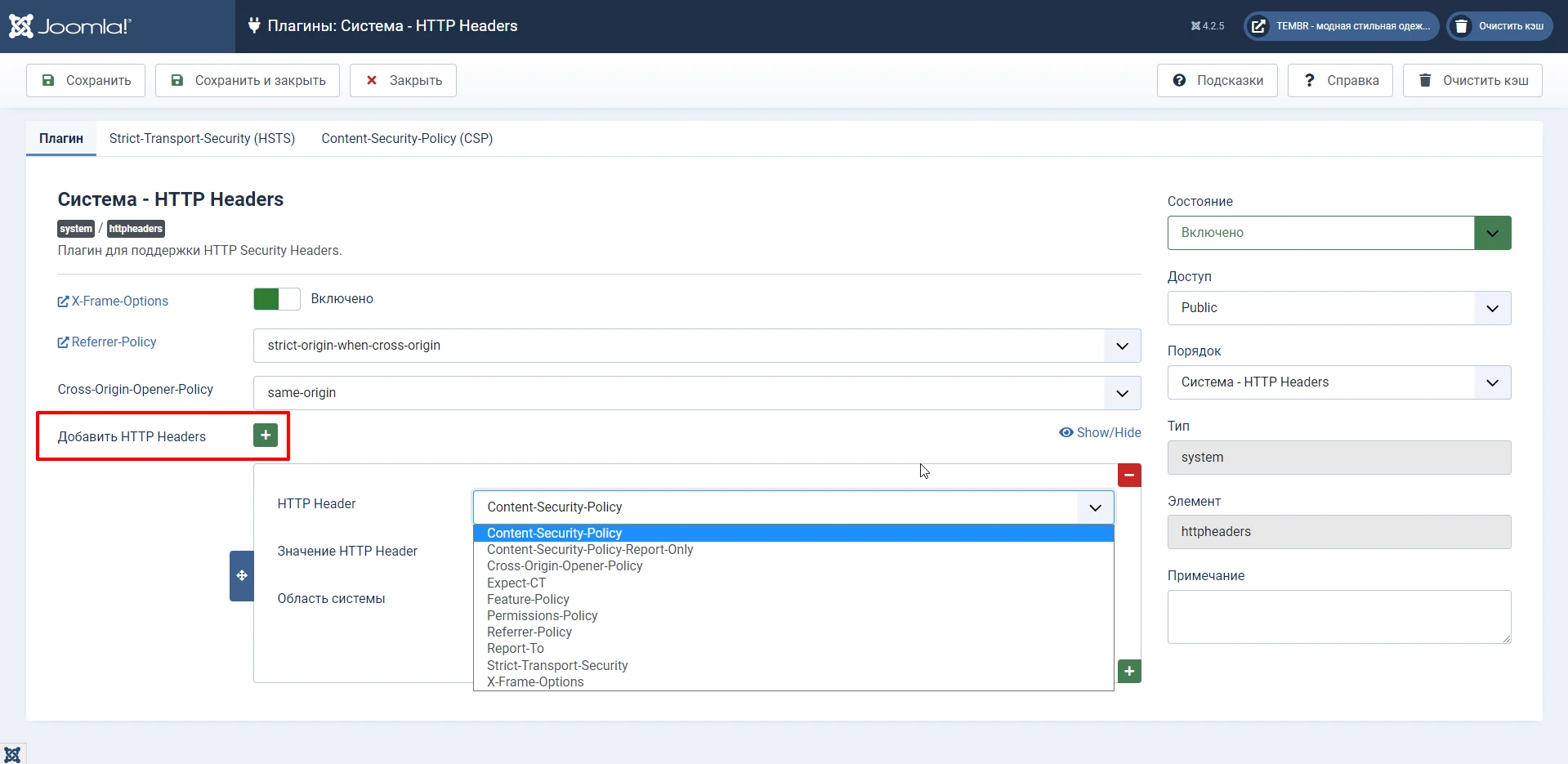
Task: Click the small Joomla icon at bottom-left corner
Action: (12, 753)
